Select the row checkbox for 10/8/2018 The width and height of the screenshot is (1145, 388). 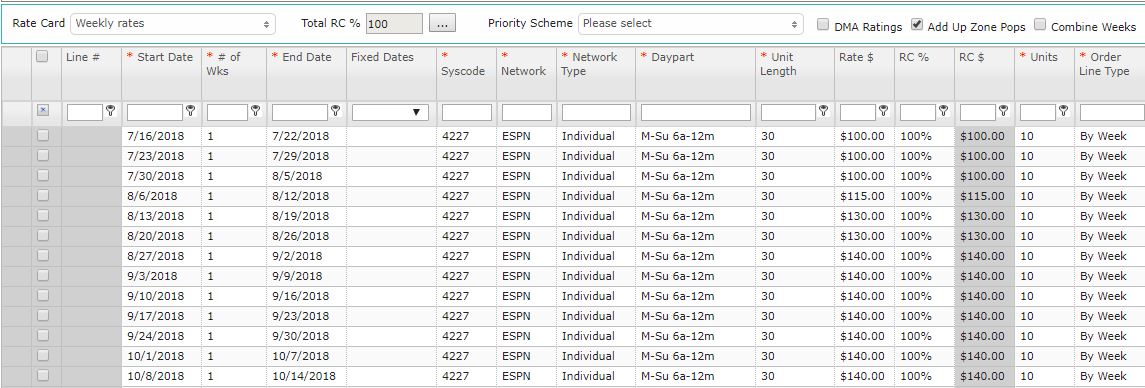point(42,375)
